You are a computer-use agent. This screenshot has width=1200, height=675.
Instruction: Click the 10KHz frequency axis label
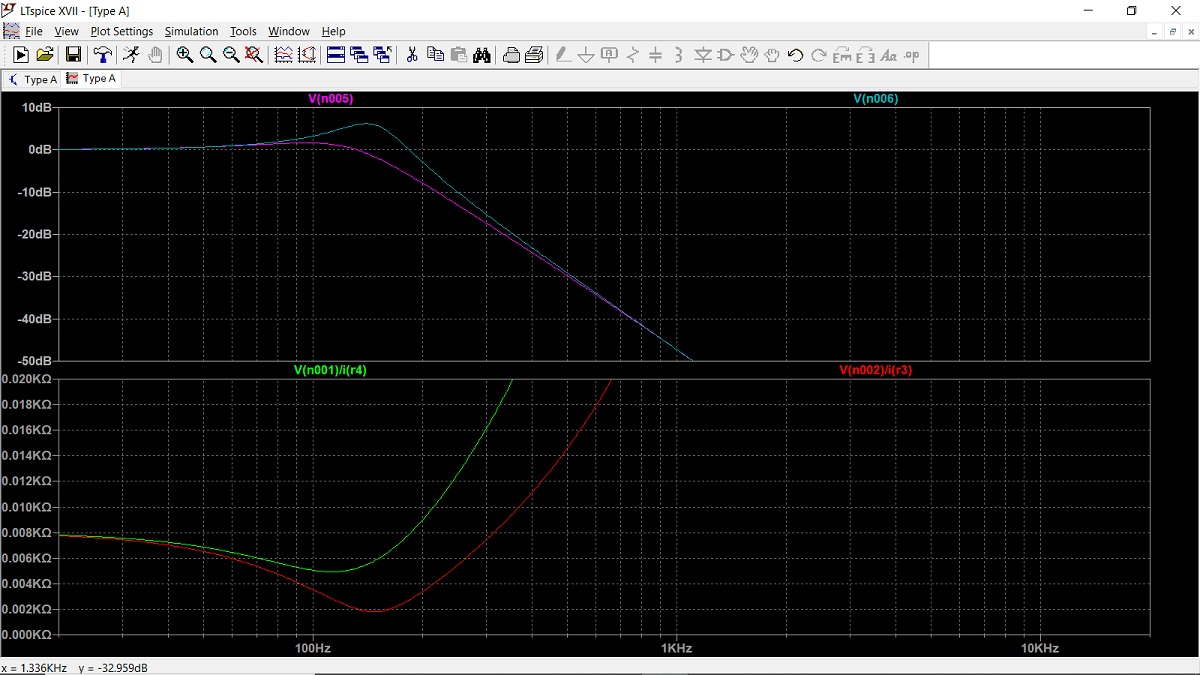1040,648
